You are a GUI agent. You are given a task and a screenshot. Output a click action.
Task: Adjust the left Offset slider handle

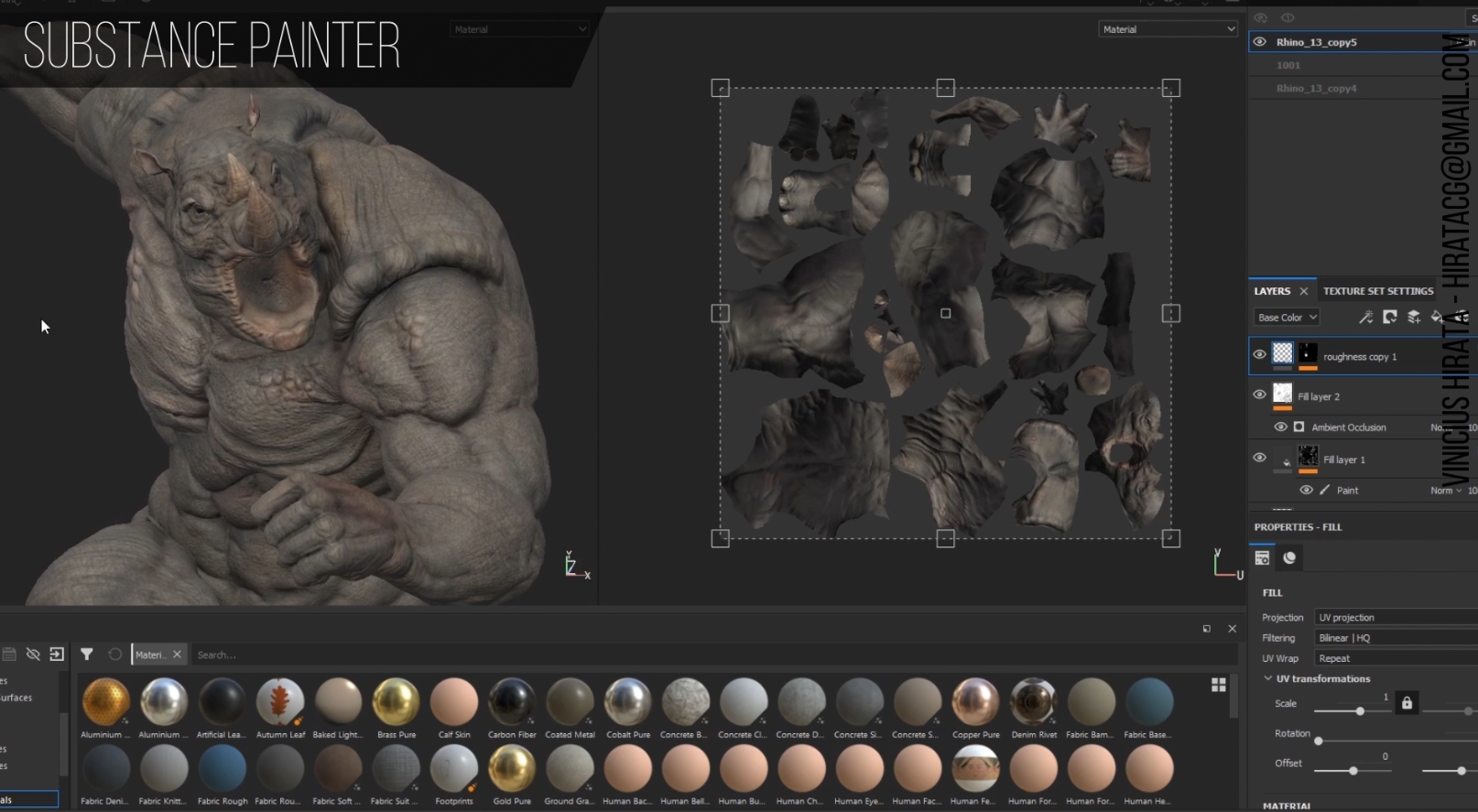pyautogui.click(x=1353, y=771)
